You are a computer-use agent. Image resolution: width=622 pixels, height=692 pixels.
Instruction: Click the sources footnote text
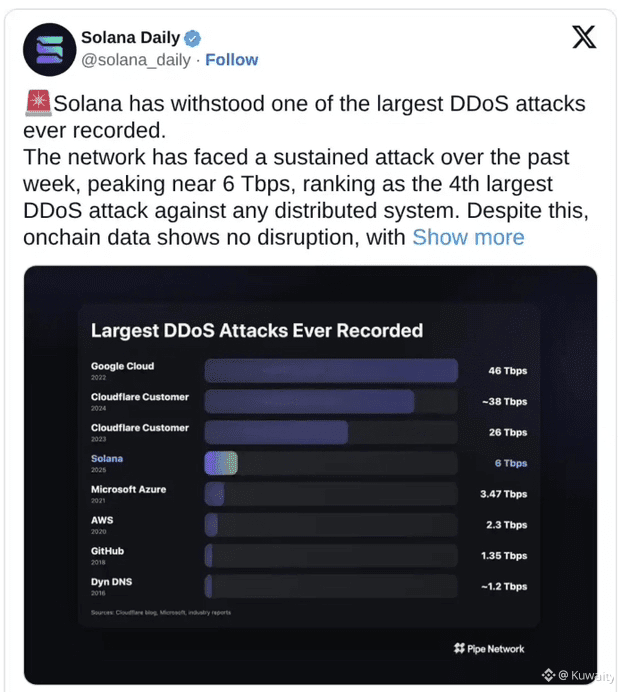click(x=161, y=612)
